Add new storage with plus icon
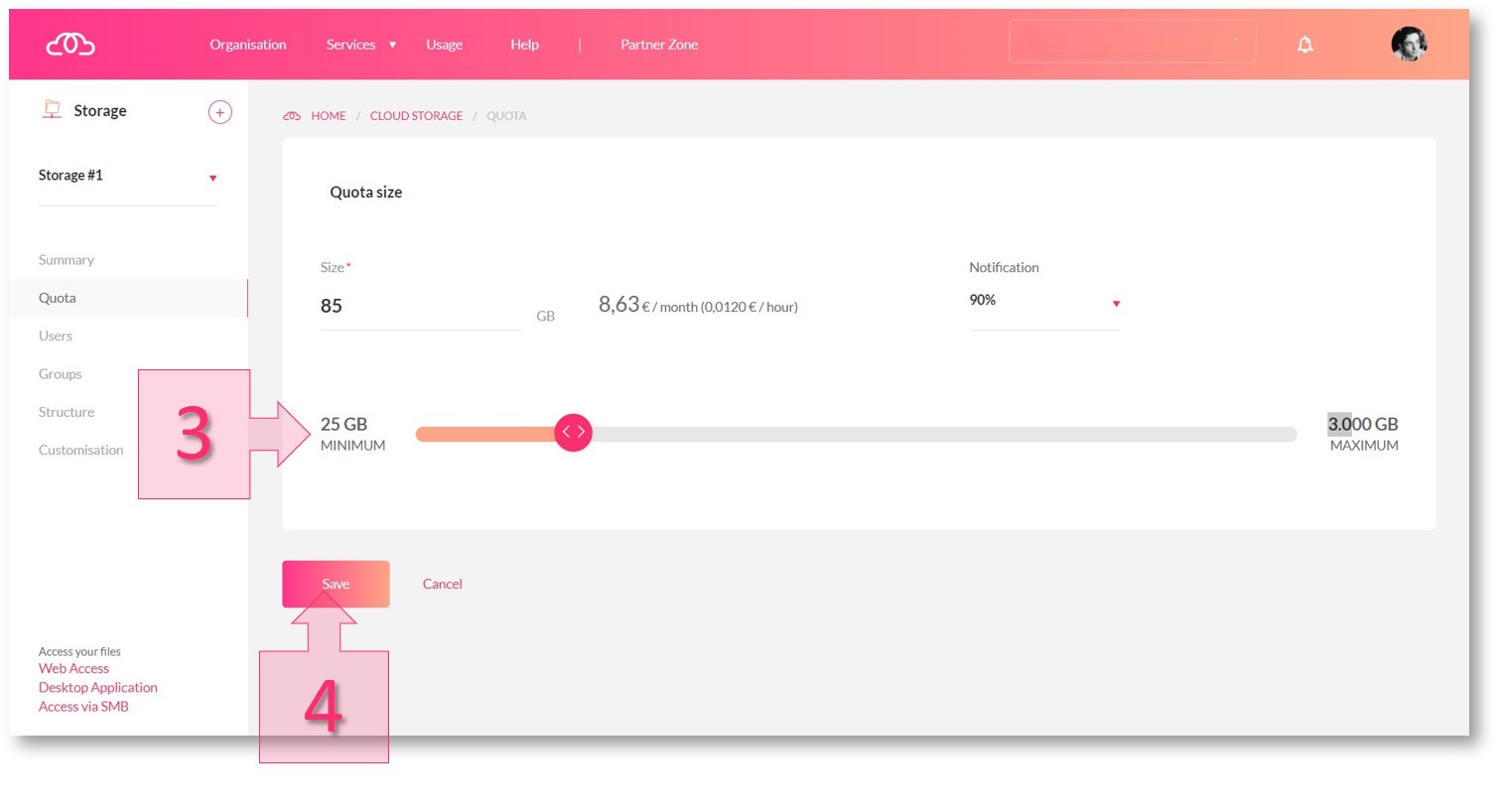1498x812 pixels. click(220, 112)
